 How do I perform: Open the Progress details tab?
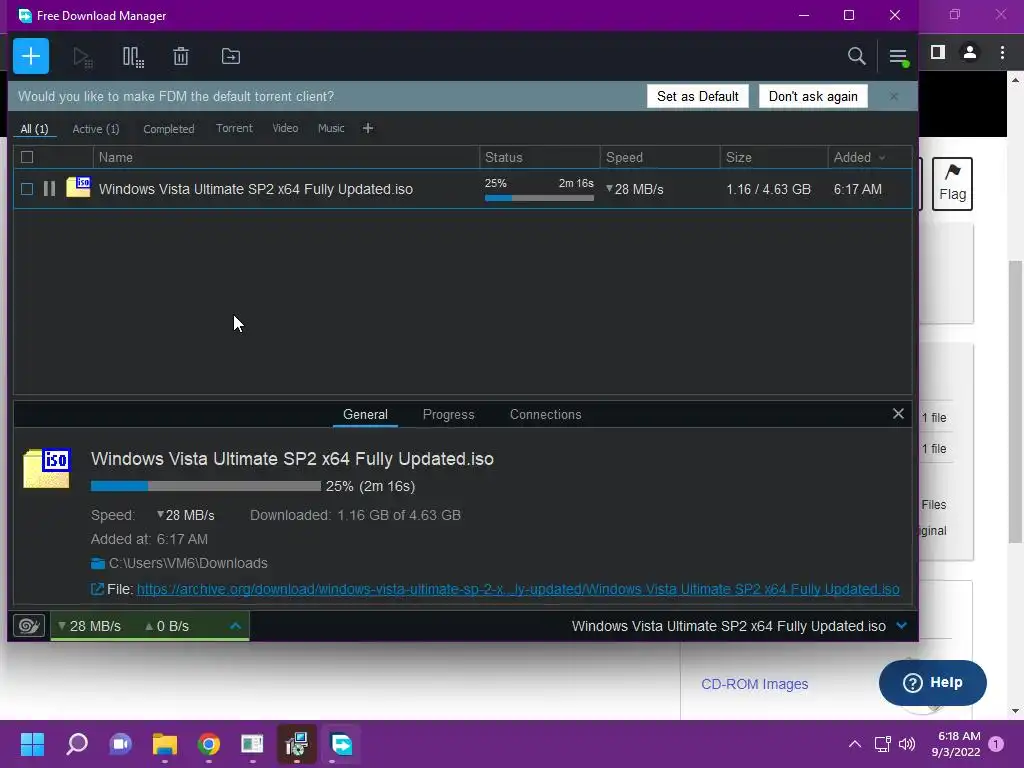click(448, 414)
